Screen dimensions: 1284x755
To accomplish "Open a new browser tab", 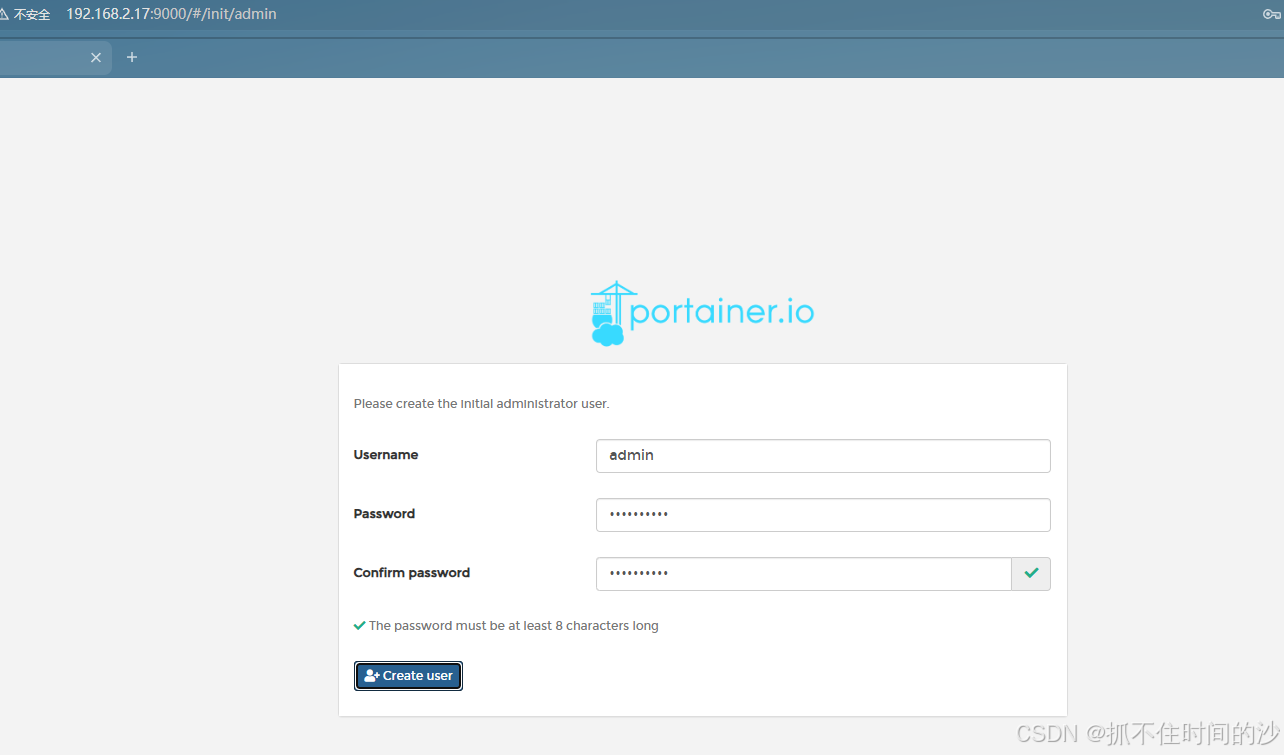I will [x=131, y=58].
